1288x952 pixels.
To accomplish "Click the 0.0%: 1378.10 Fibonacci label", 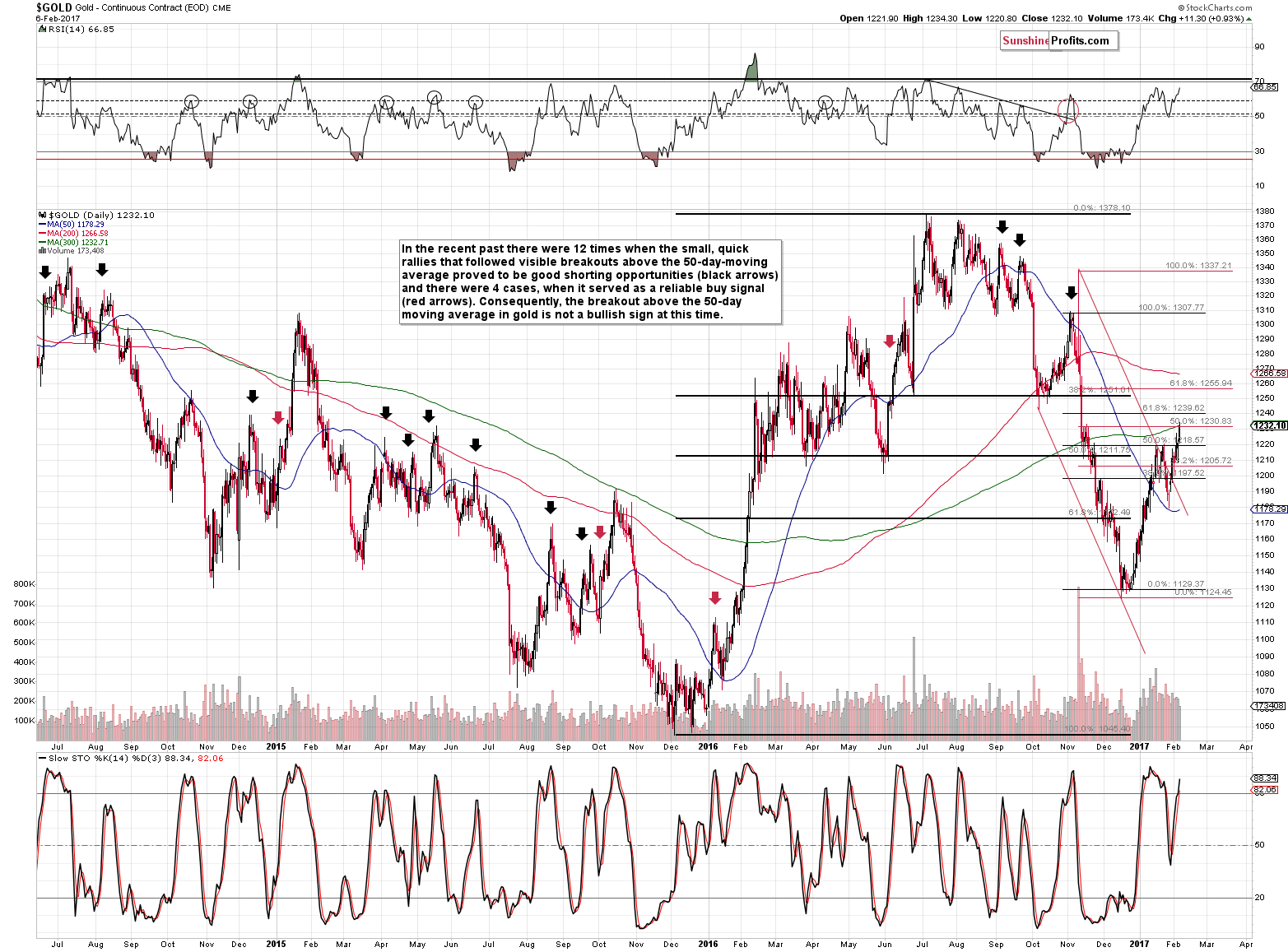I will pos(1101,208).
